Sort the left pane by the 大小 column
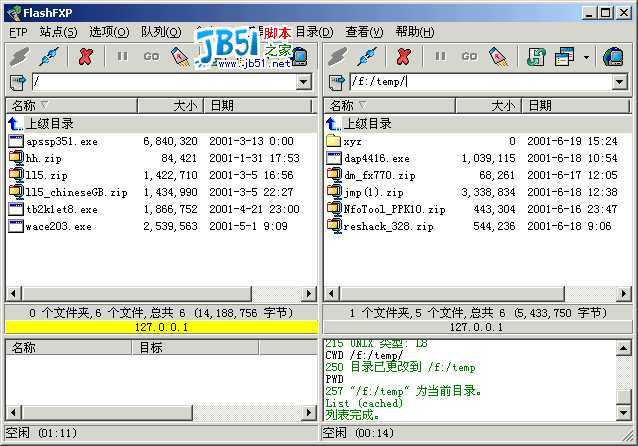This screenshot has height=446, width=638. 170,106
